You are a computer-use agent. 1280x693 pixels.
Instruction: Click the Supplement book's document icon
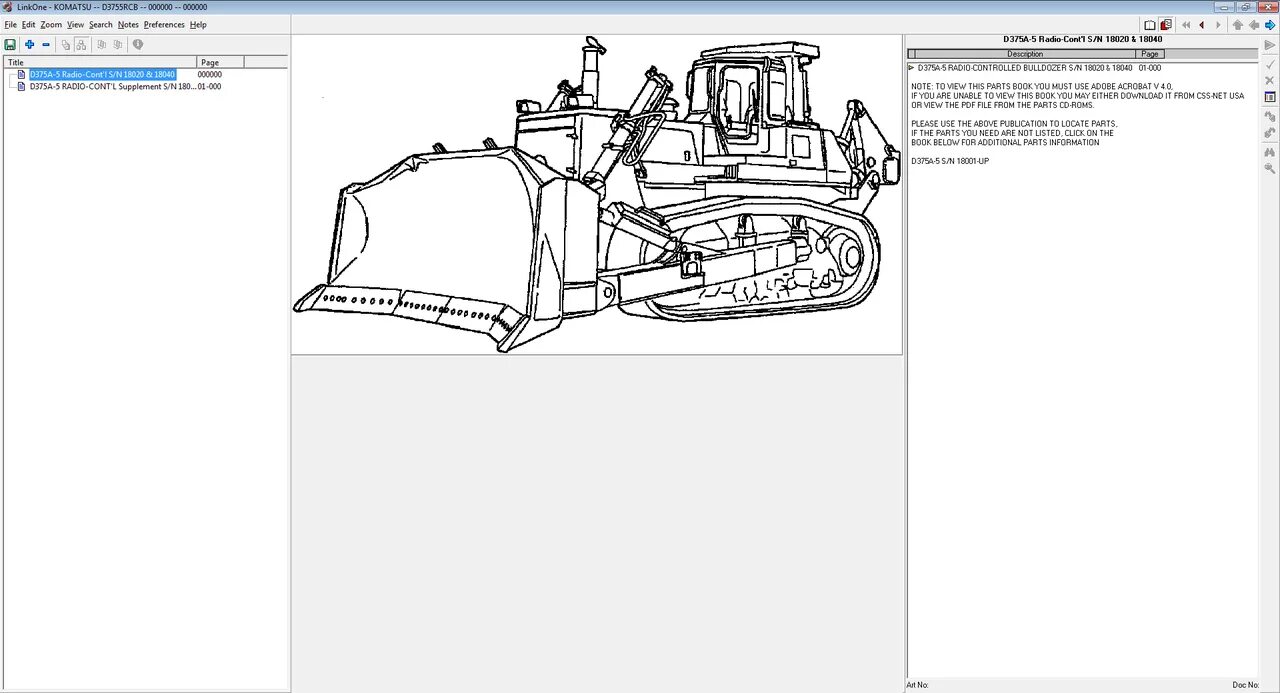[x=22, y=86]
